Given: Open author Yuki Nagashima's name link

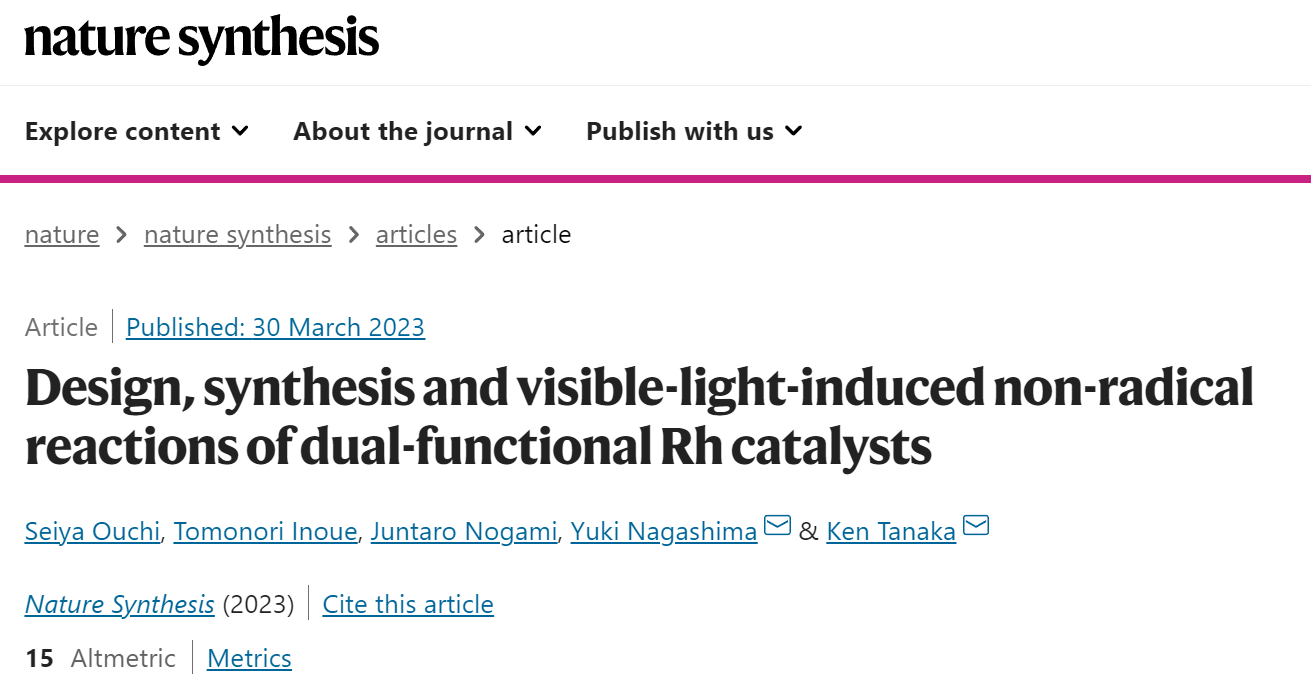Looking at the screenshot, I should 664,531.
